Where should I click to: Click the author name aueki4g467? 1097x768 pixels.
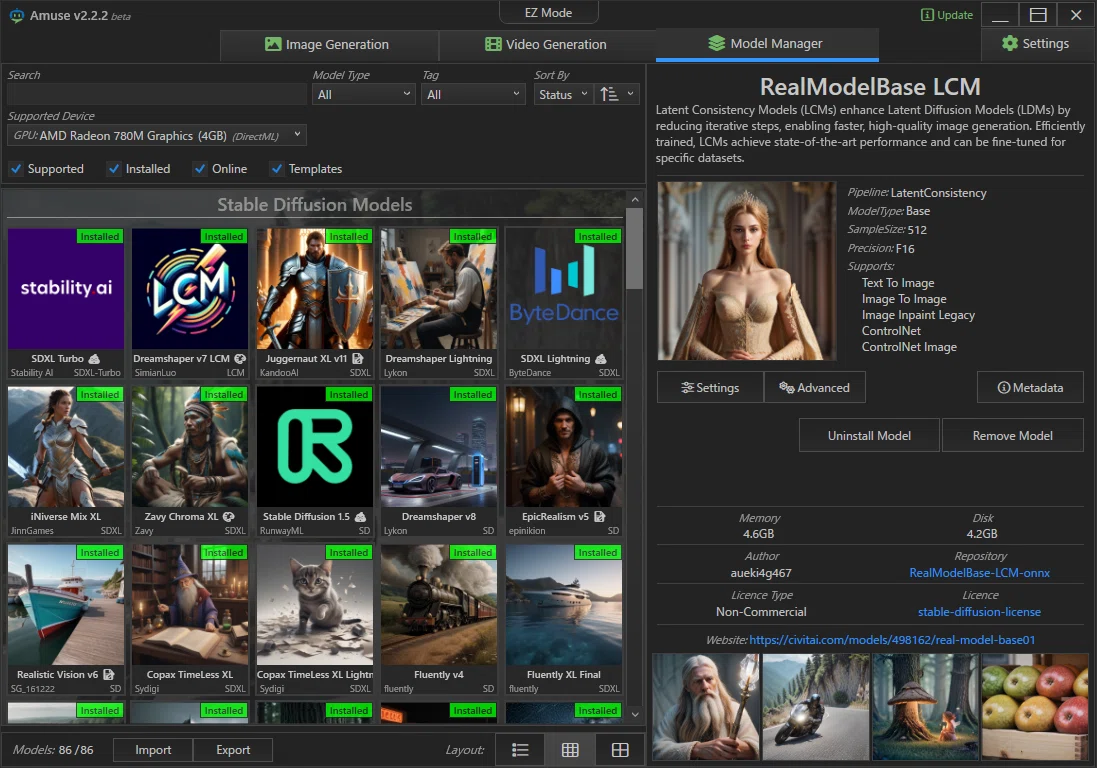[x=761, y=573]
